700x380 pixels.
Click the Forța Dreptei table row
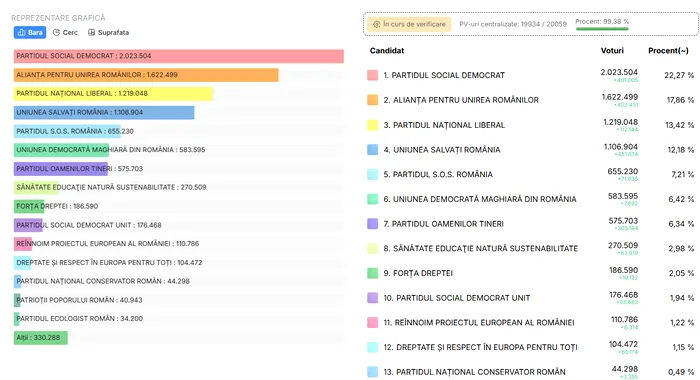pyautogui.click(x=531, y=273)
